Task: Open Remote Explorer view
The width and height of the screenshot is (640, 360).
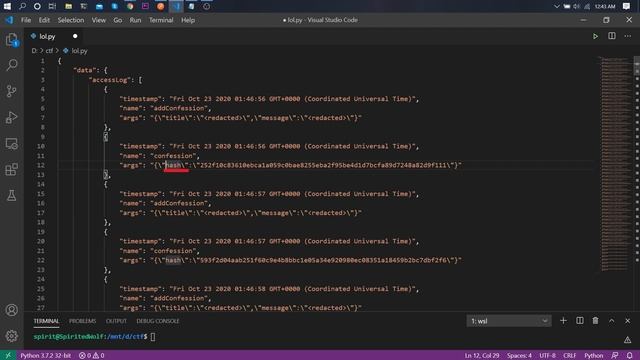Action: pos(11,144)
